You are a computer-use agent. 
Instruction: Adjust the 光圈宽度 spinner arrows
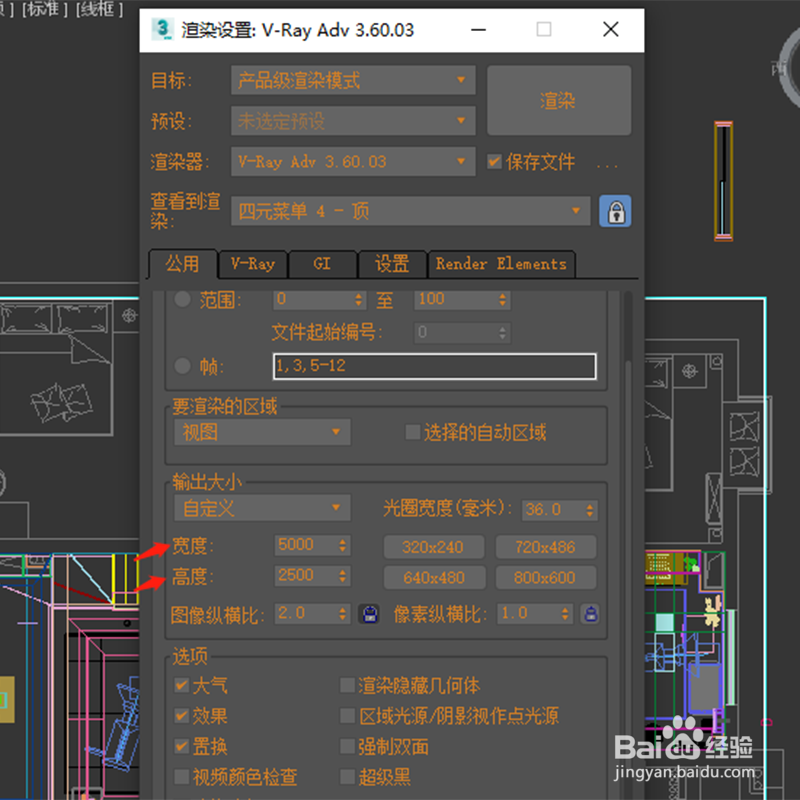click(x=590, y=510)
